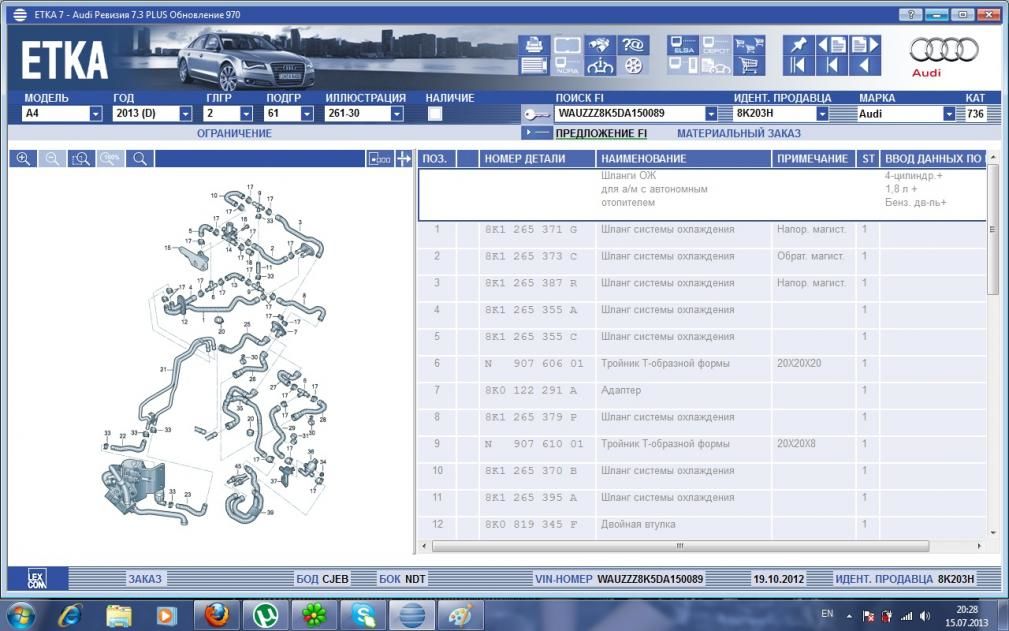Click the ?@ help icon

click(x=633, y=45)
